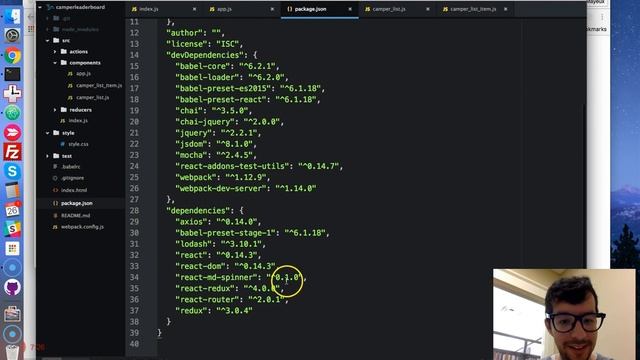Close the package.json tab

coord(350,9)
